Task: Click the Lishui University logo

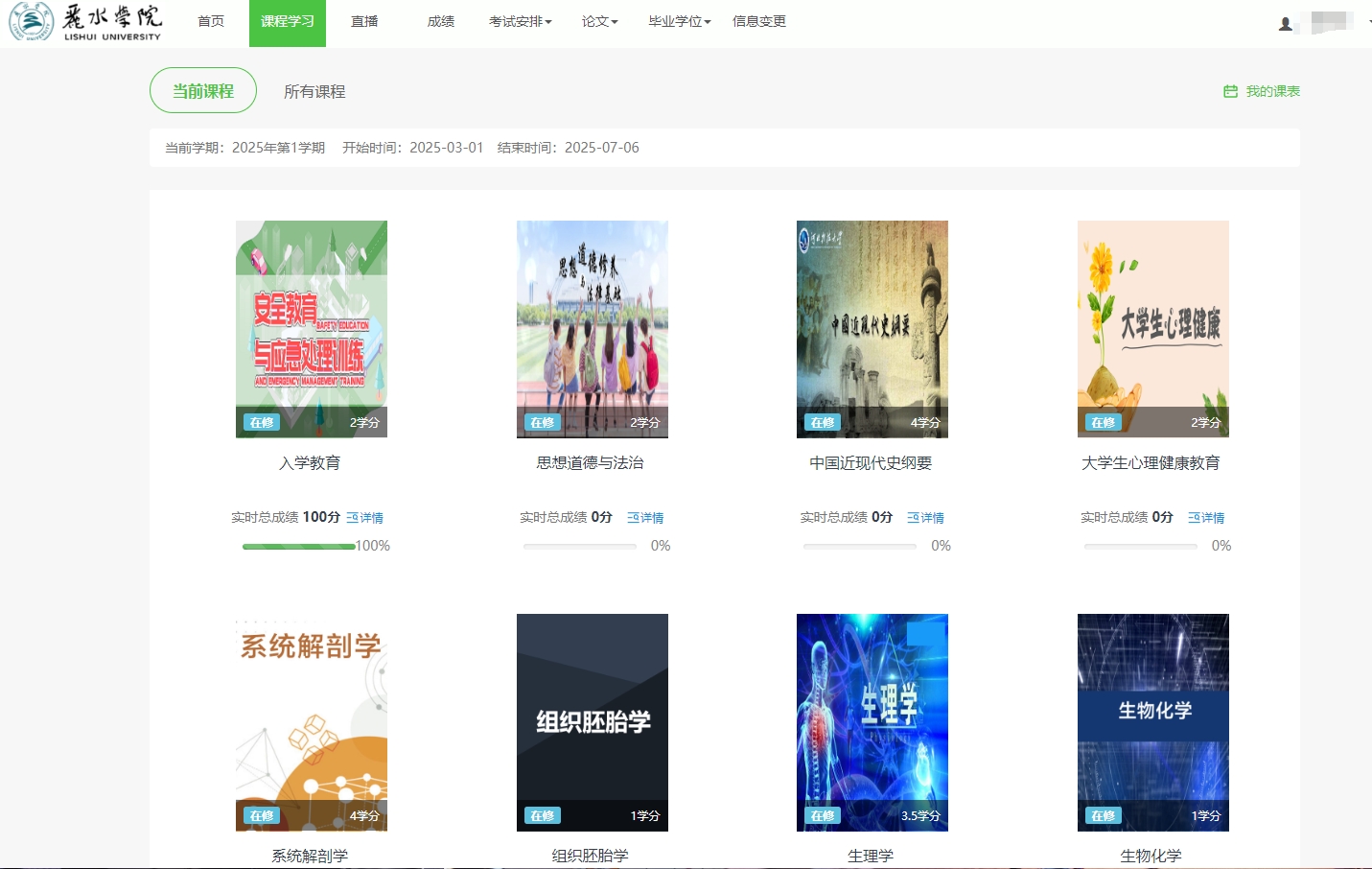Action: point(84,22)
